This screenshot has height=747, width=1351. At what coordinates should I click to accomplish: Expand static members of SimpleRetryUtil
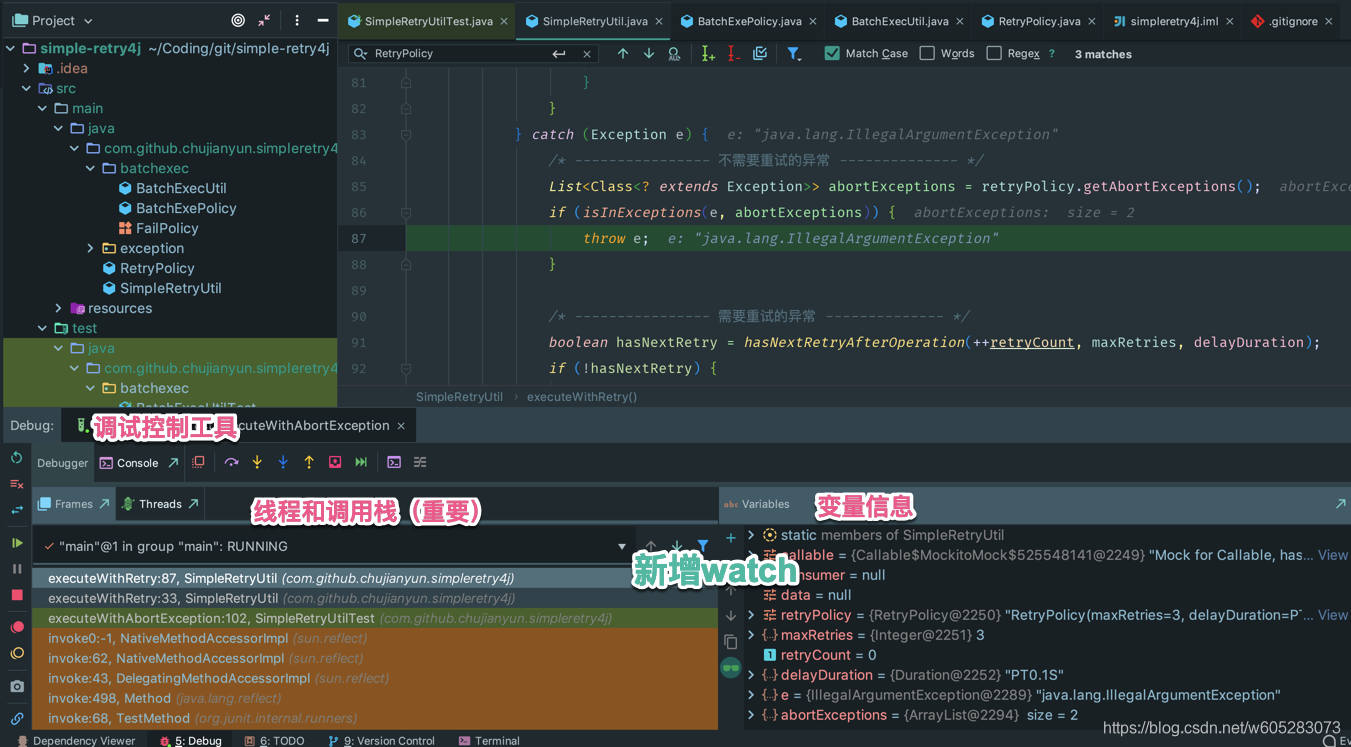click(751, 535)
